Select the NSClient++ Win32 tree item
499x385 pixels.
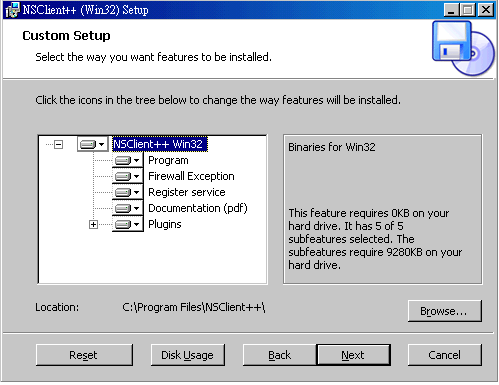click(x=160, y=144)
